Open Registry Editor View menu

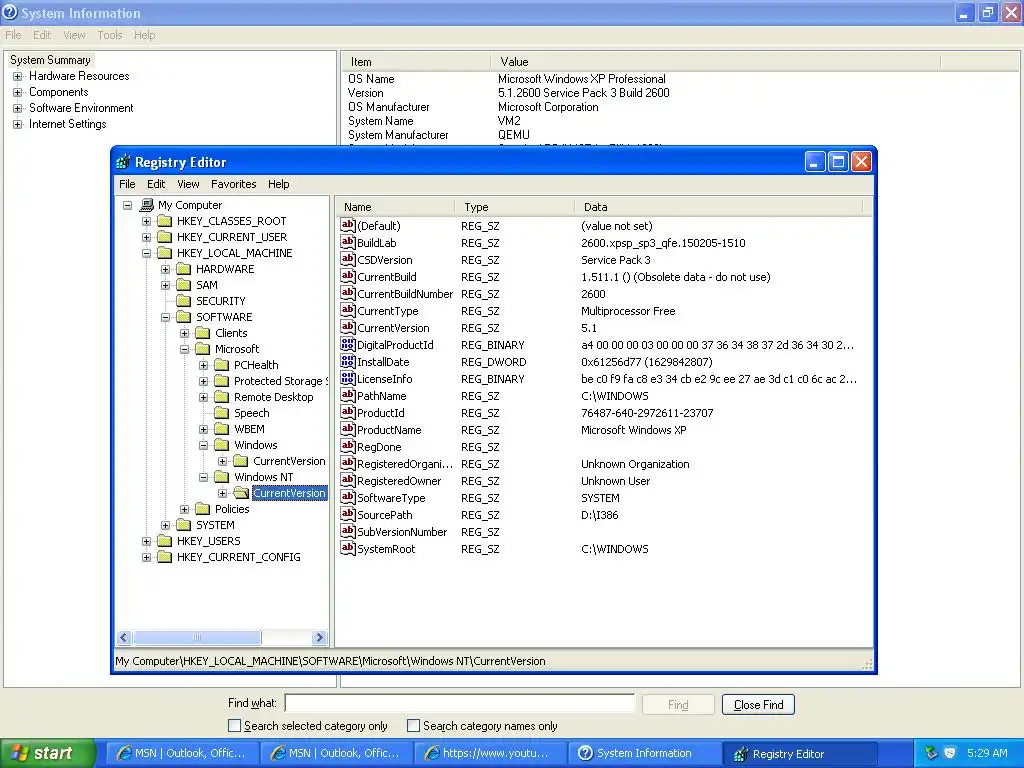pos(188,184)
